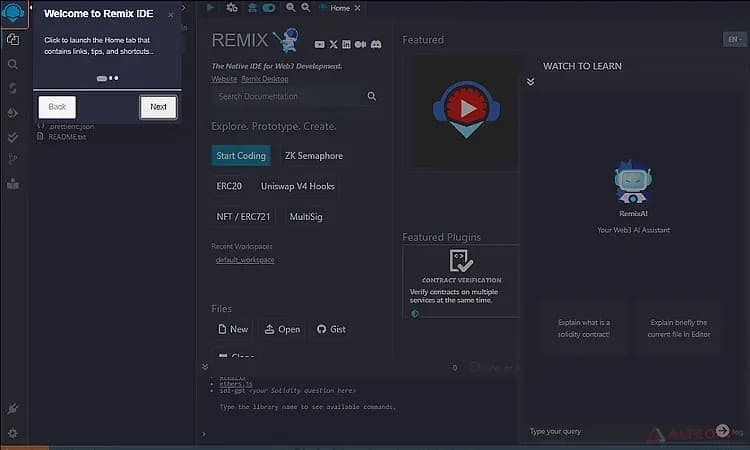The height and width of the screenshot is (450, 750).
Task: Open the Remix X (Twitter) icon
Action: (333, 44)
